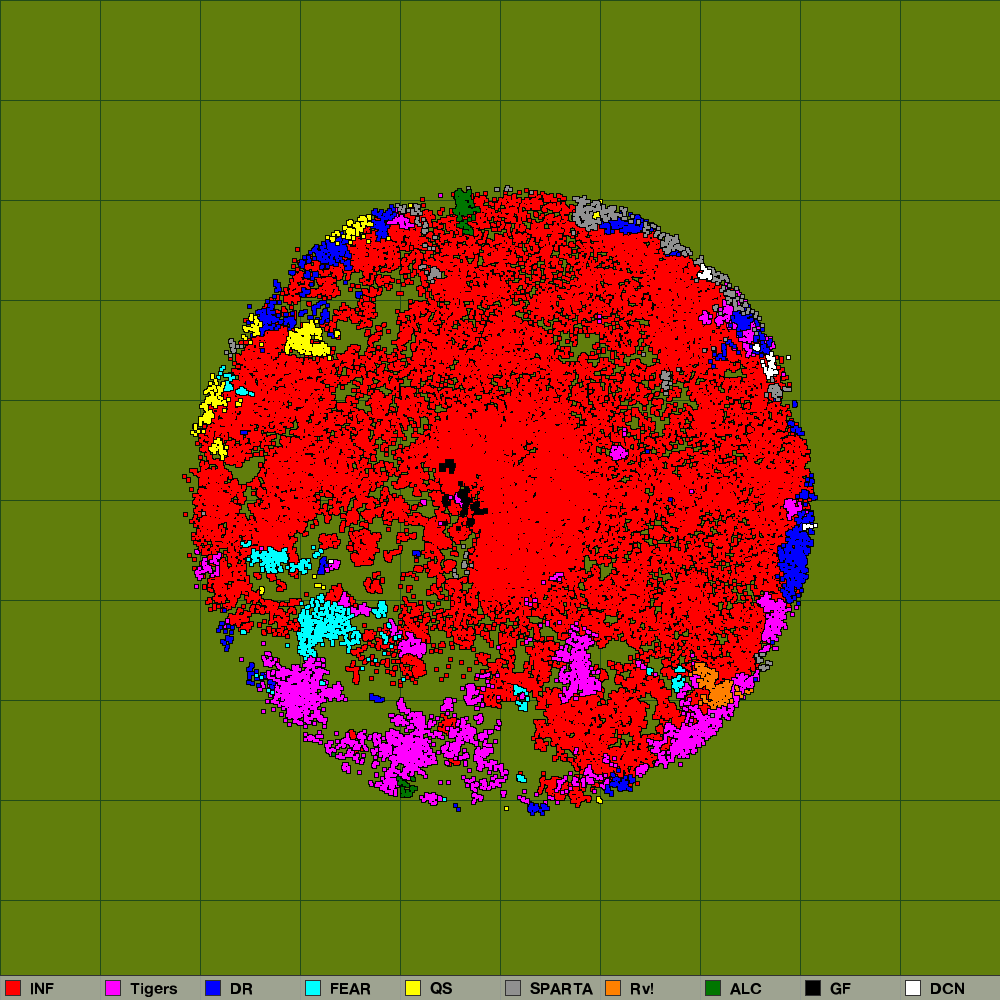This screenshot has height=1000, width=1000.
Task: Click the white DCN legend swatch
Action: coord(913,988)
